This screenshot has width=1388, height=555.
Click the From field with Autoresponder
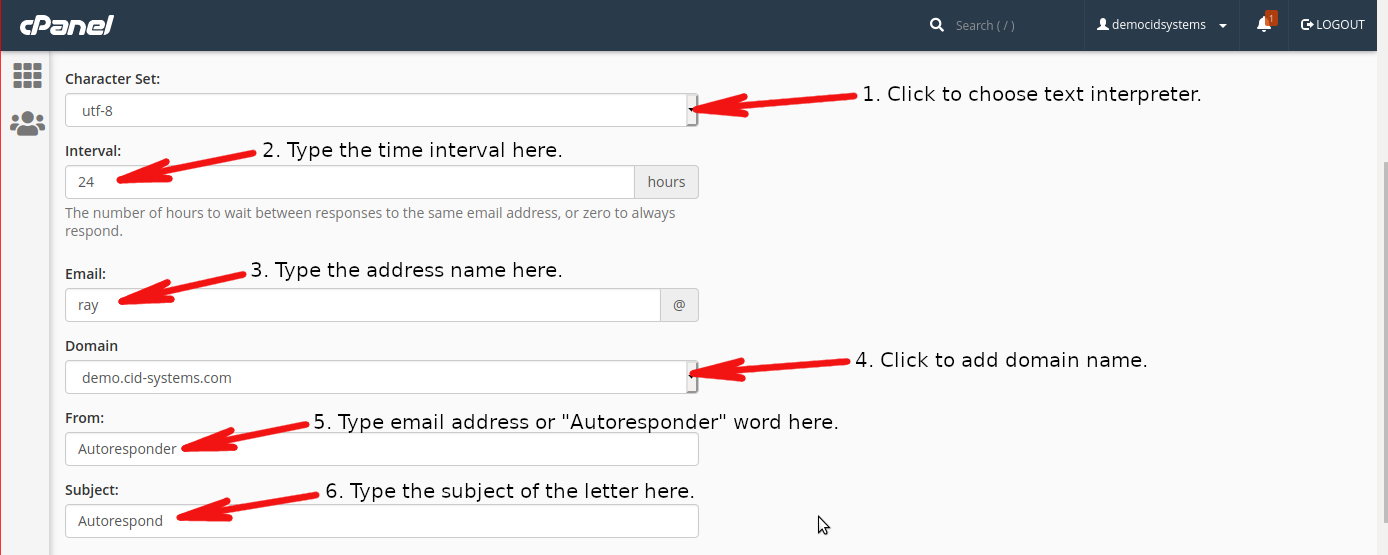[x=382, y=449]
